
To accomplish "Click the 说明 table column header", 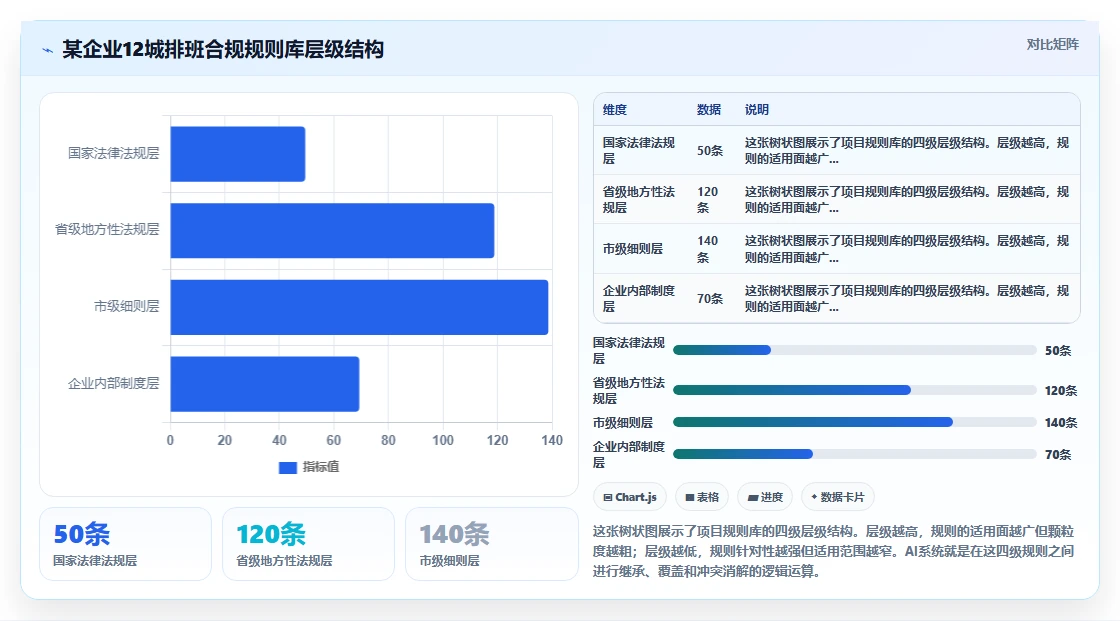I will pyautogui.click(x=756, y=109).
